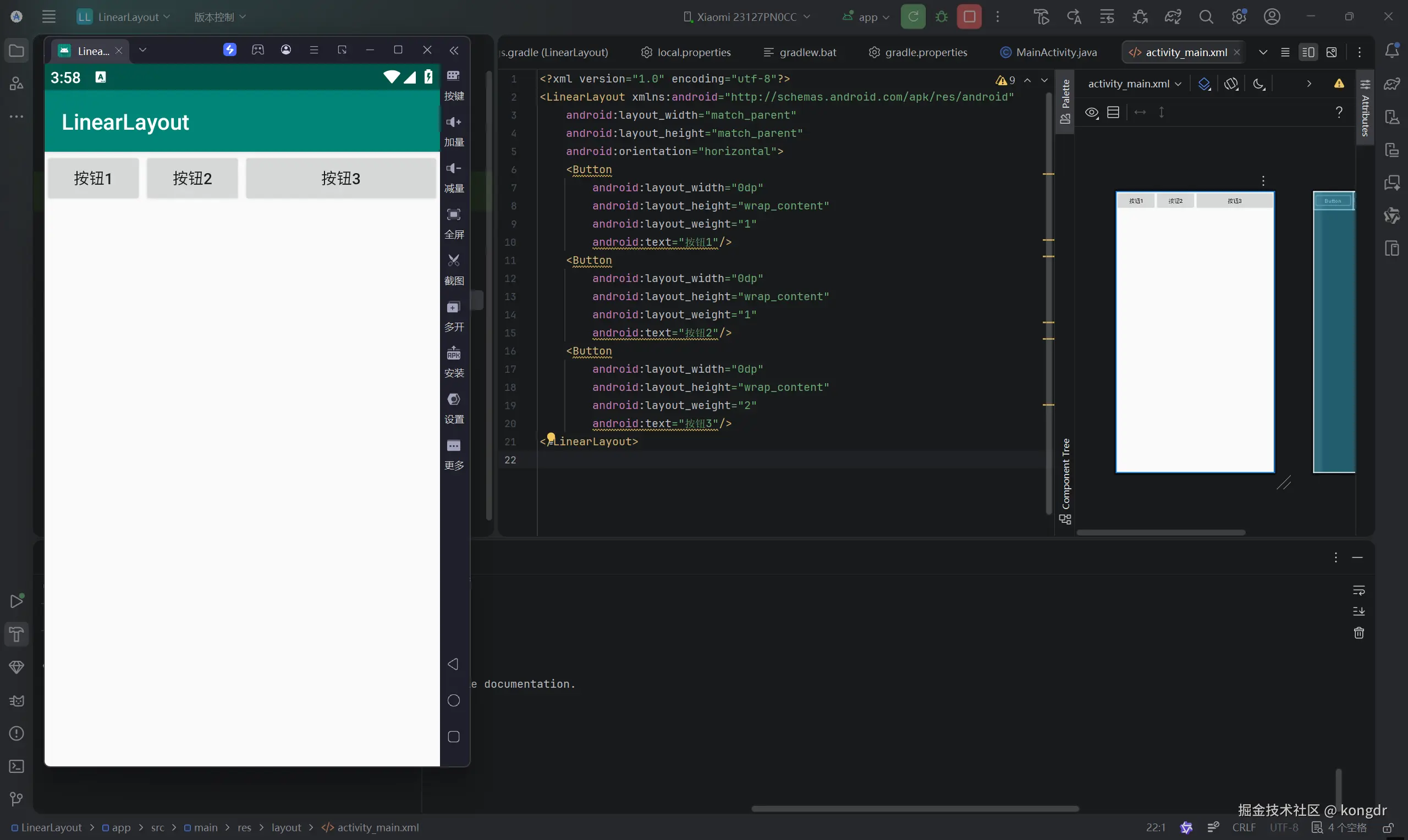Stop the running app
1408x840 pixels.
(969, 17)
